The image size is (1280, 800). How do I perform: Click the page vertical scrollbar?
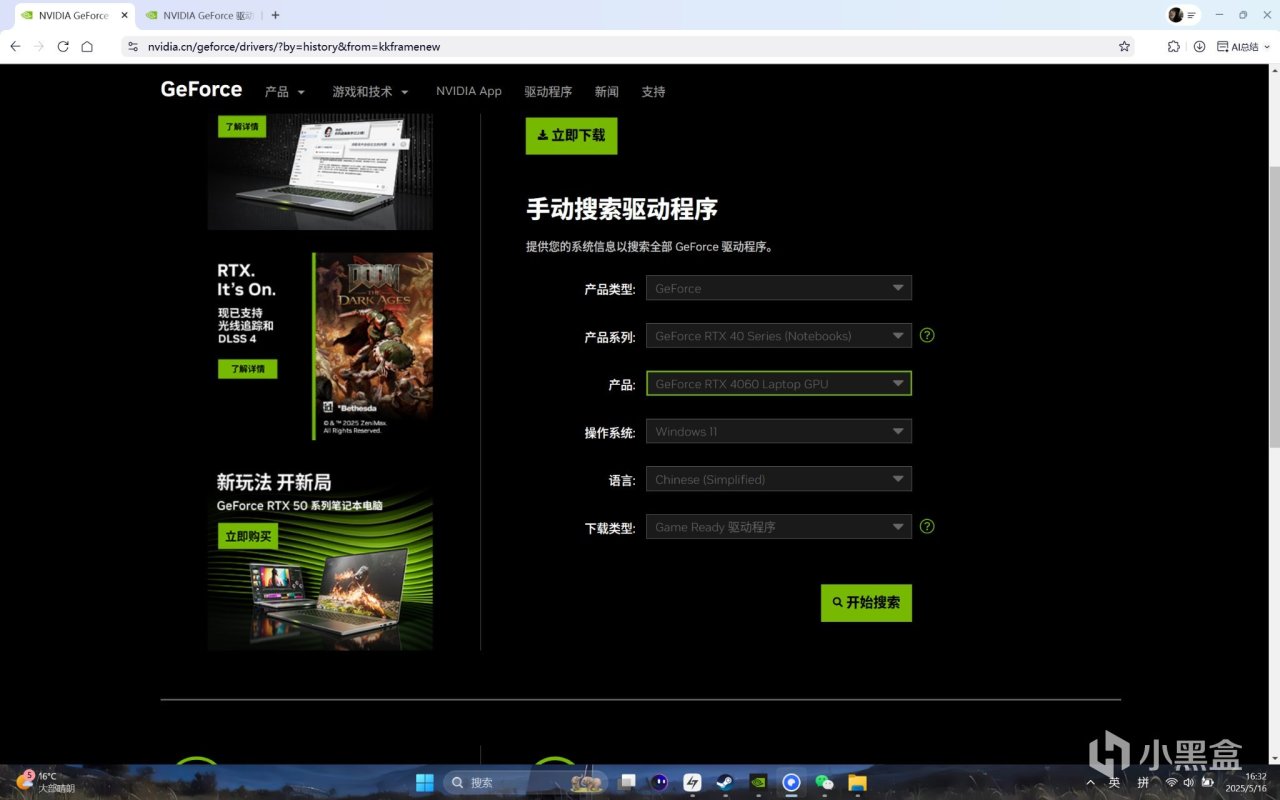coord(1273,308)
